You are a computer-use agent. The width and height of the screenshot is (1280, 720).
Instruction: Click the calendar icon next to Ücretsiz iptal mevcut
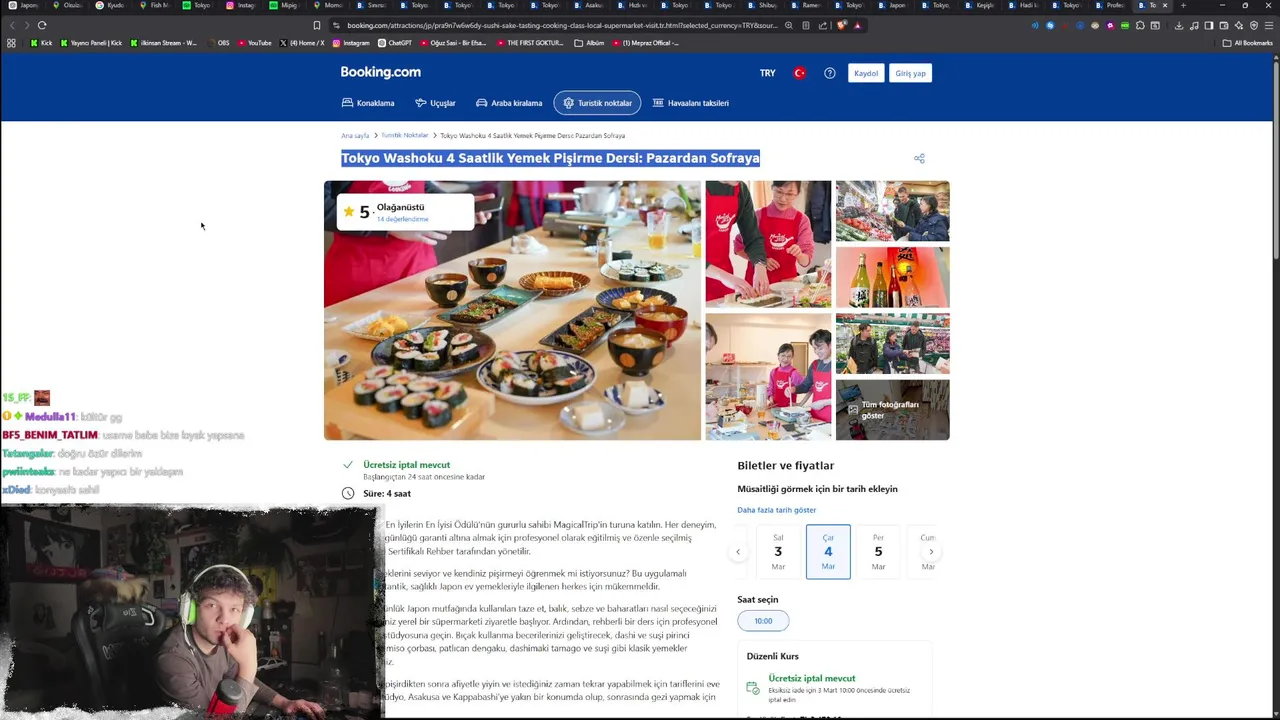752,688
